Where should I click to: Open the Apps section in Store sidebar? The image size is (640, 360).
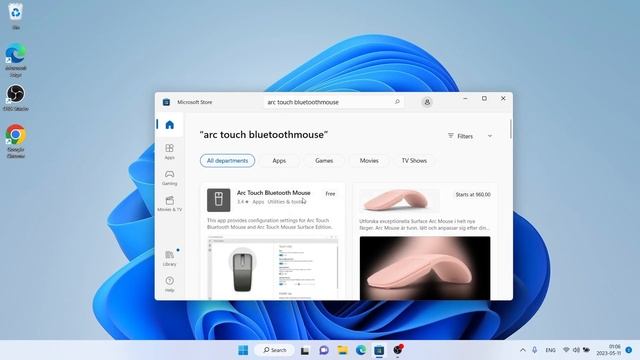click(169, 151)
